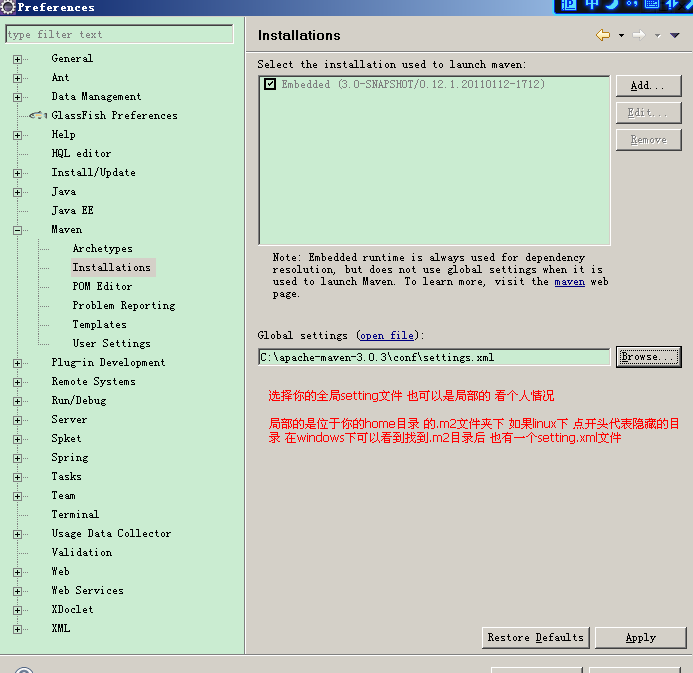Expand the Java tree node

pos(17,192)
